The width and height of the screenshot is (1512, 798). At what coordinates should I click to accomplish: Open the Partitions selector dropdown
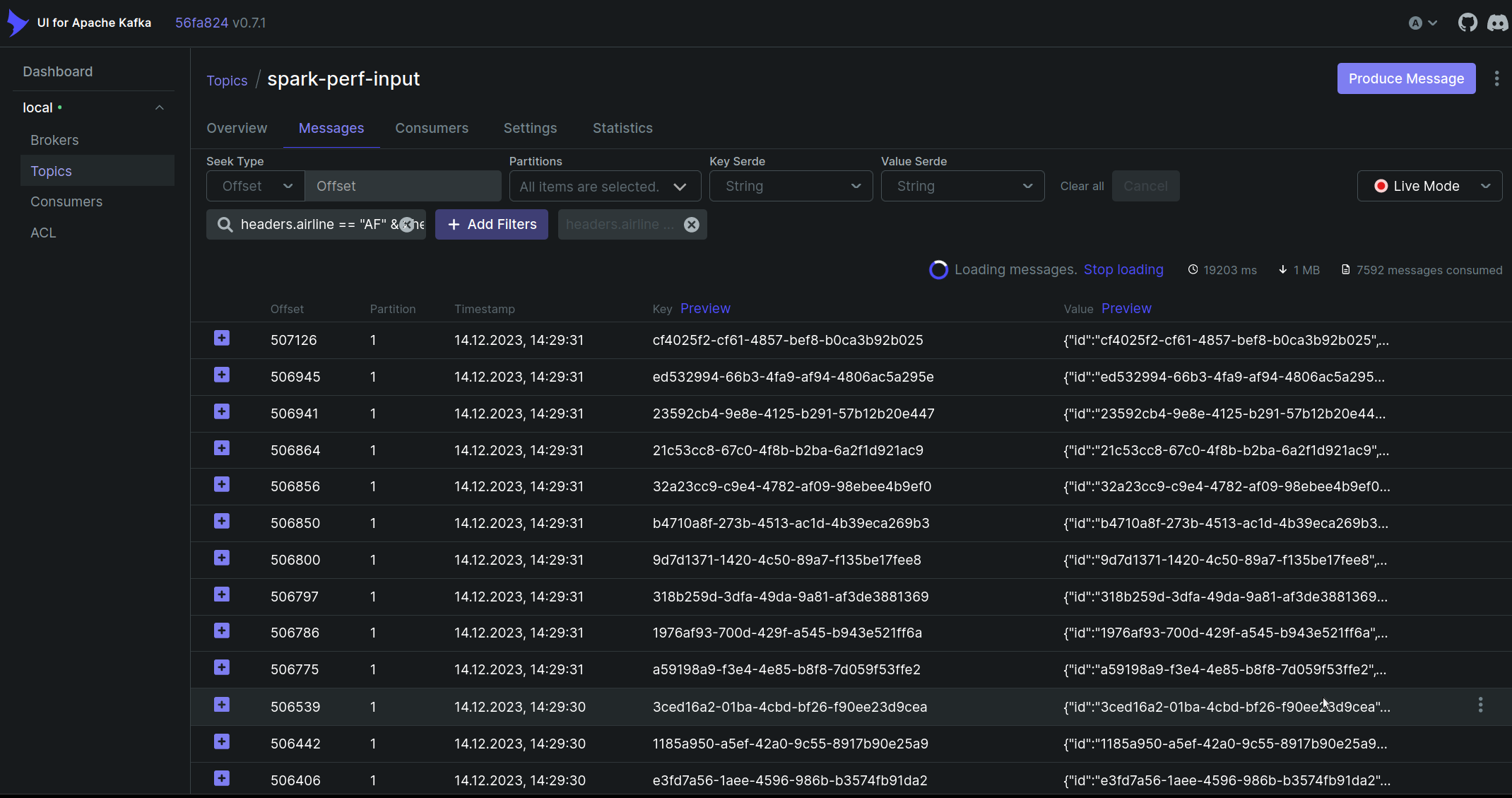point(605,186)
